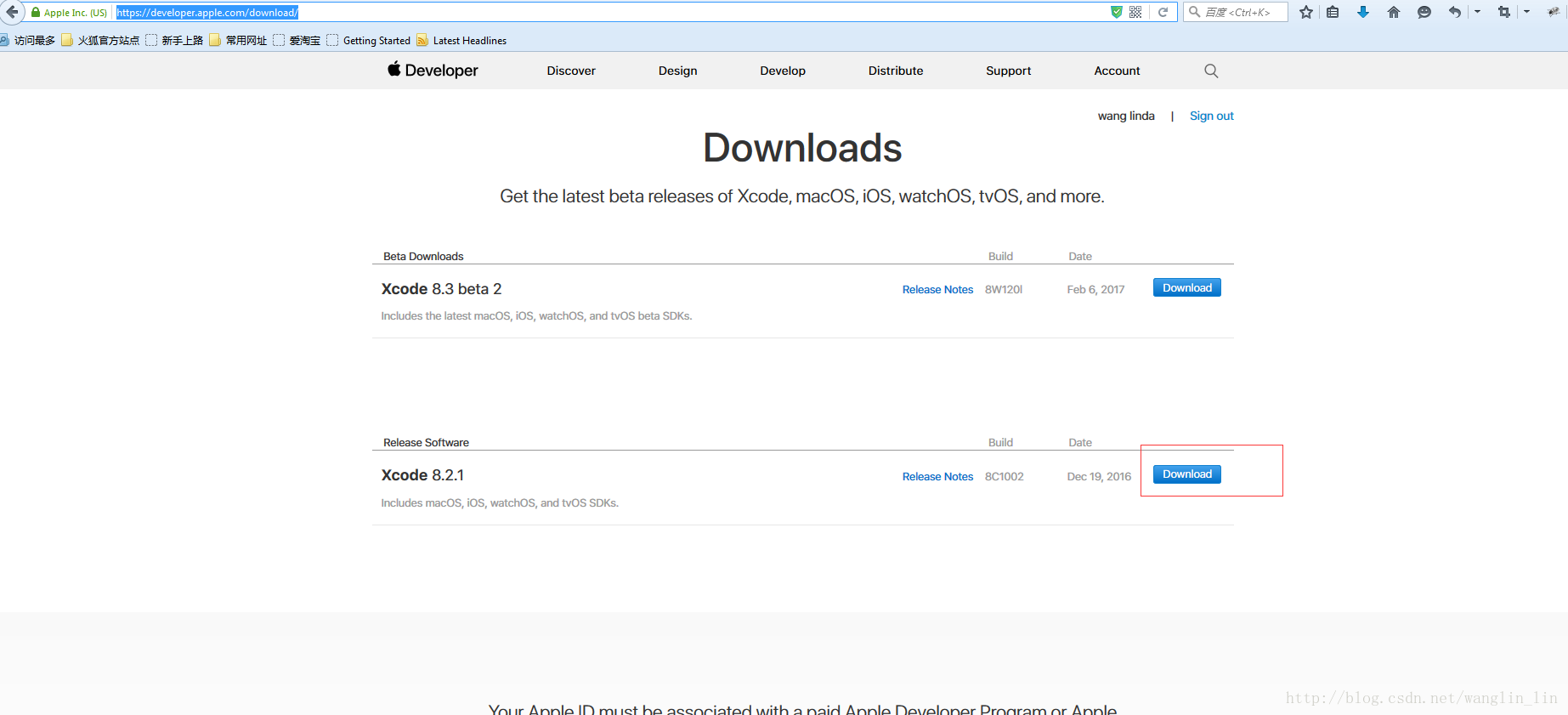1568x715 pixels.
Task: Click the date Dec 19, 2016
Action: pyautogui.click(x=1099, y=477)
